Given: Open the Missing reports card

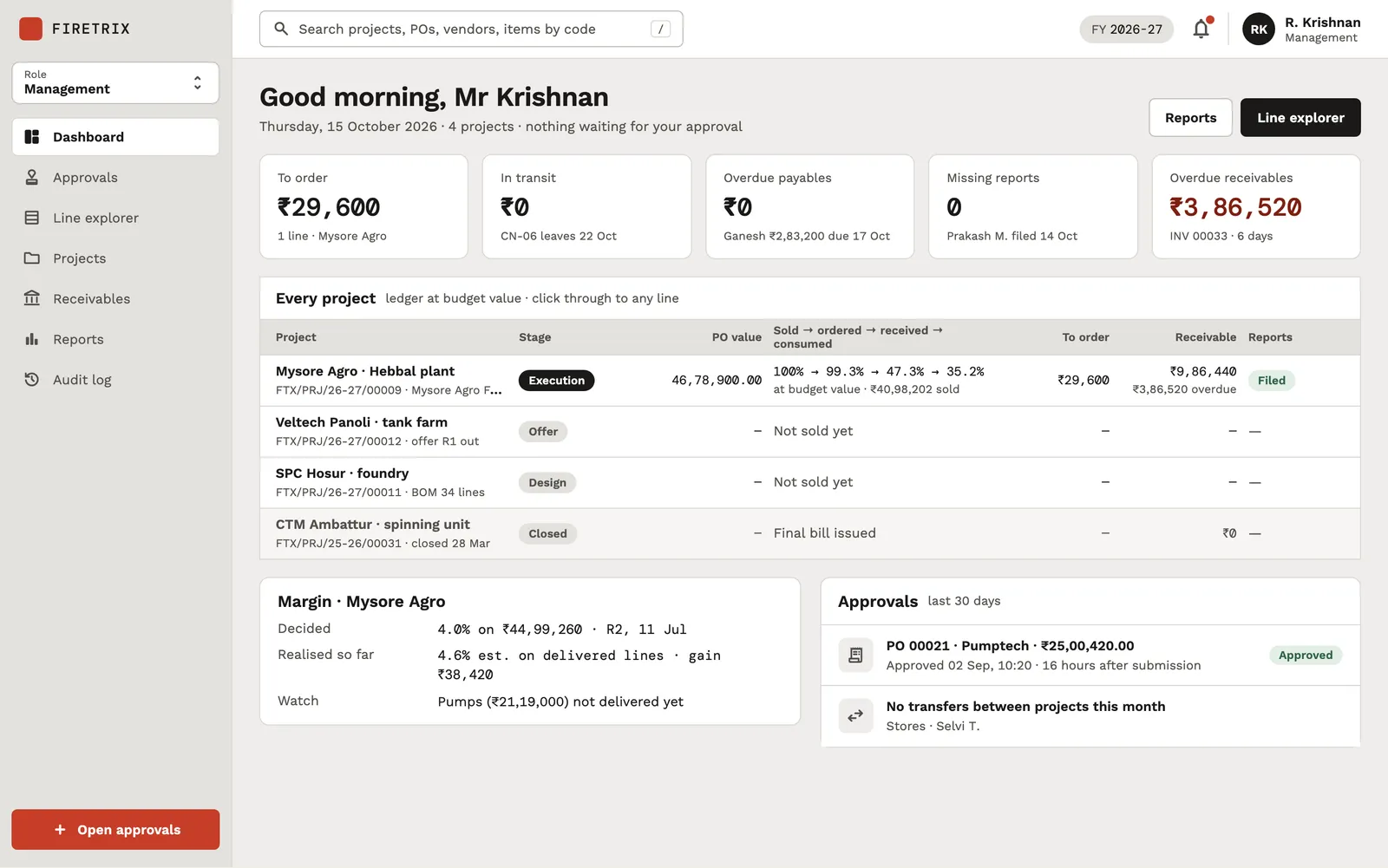Looking at the screenshot, I should pos(1032,206).
